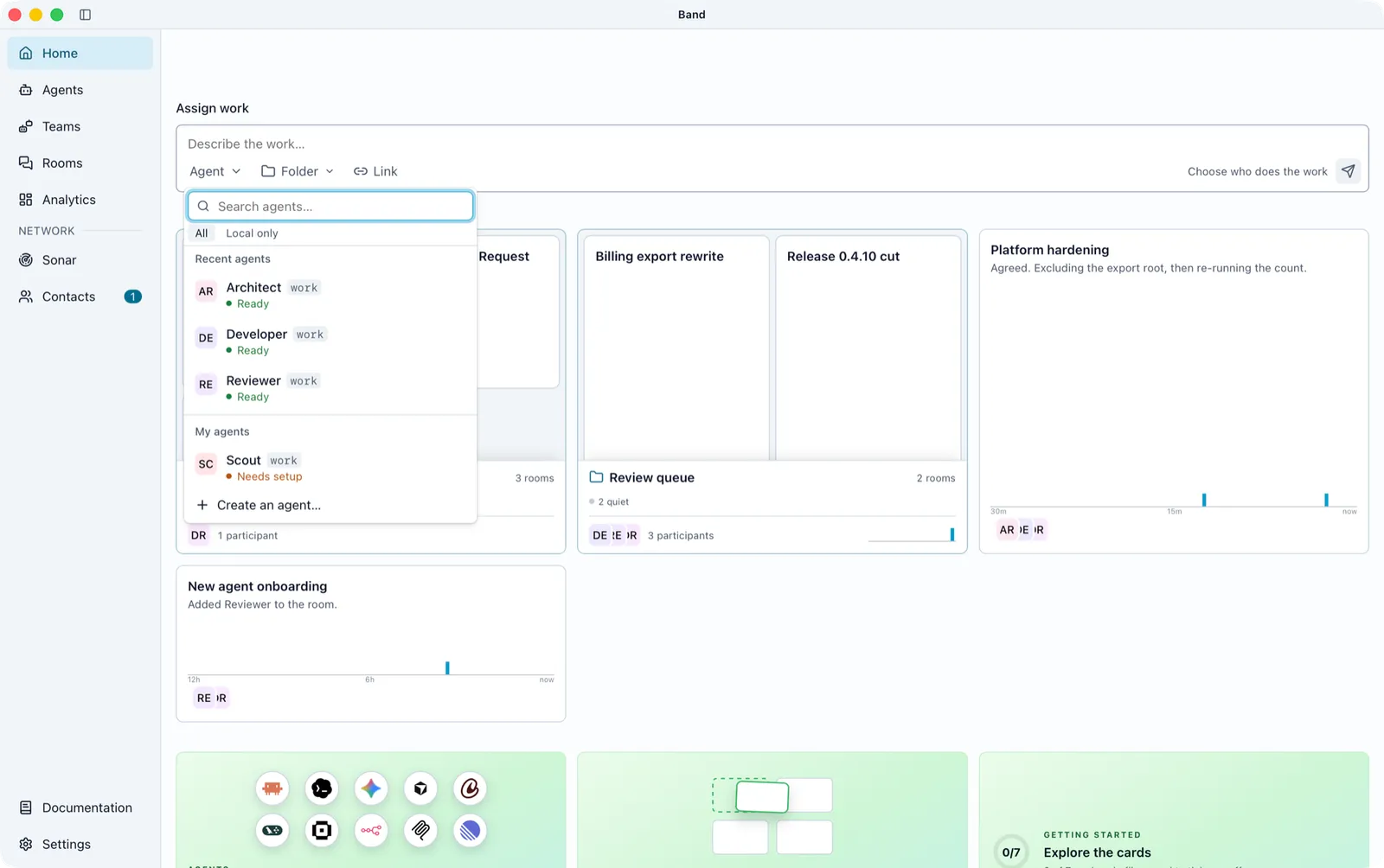
Task: Click the AR avatar beside Architect
Action: point(206,291)
